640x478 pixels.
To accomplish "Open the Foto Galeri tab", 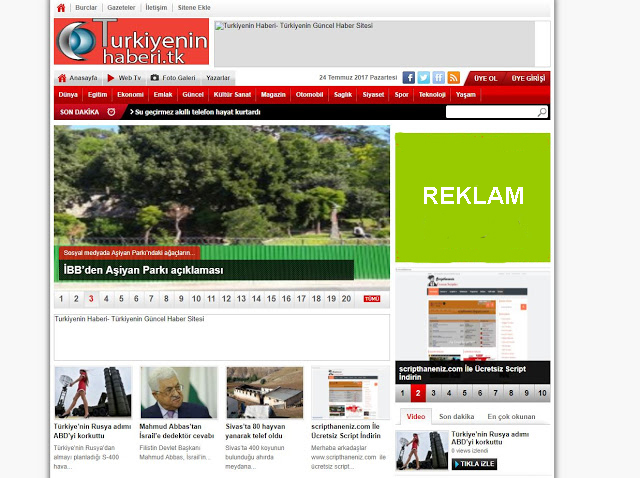I will tap(174, 78).
